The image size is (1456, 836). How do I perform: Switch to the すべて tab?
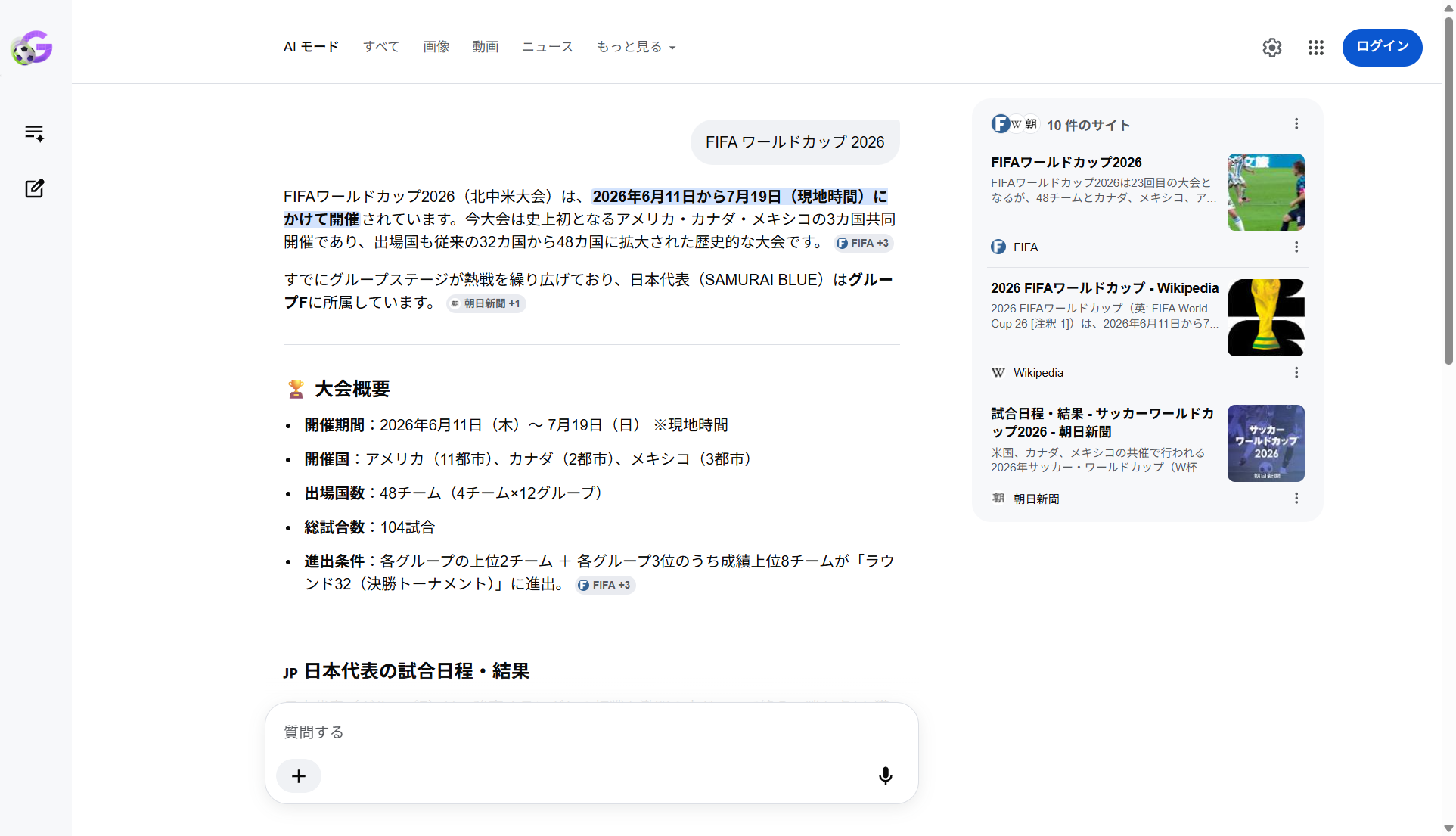coord(381,47)
